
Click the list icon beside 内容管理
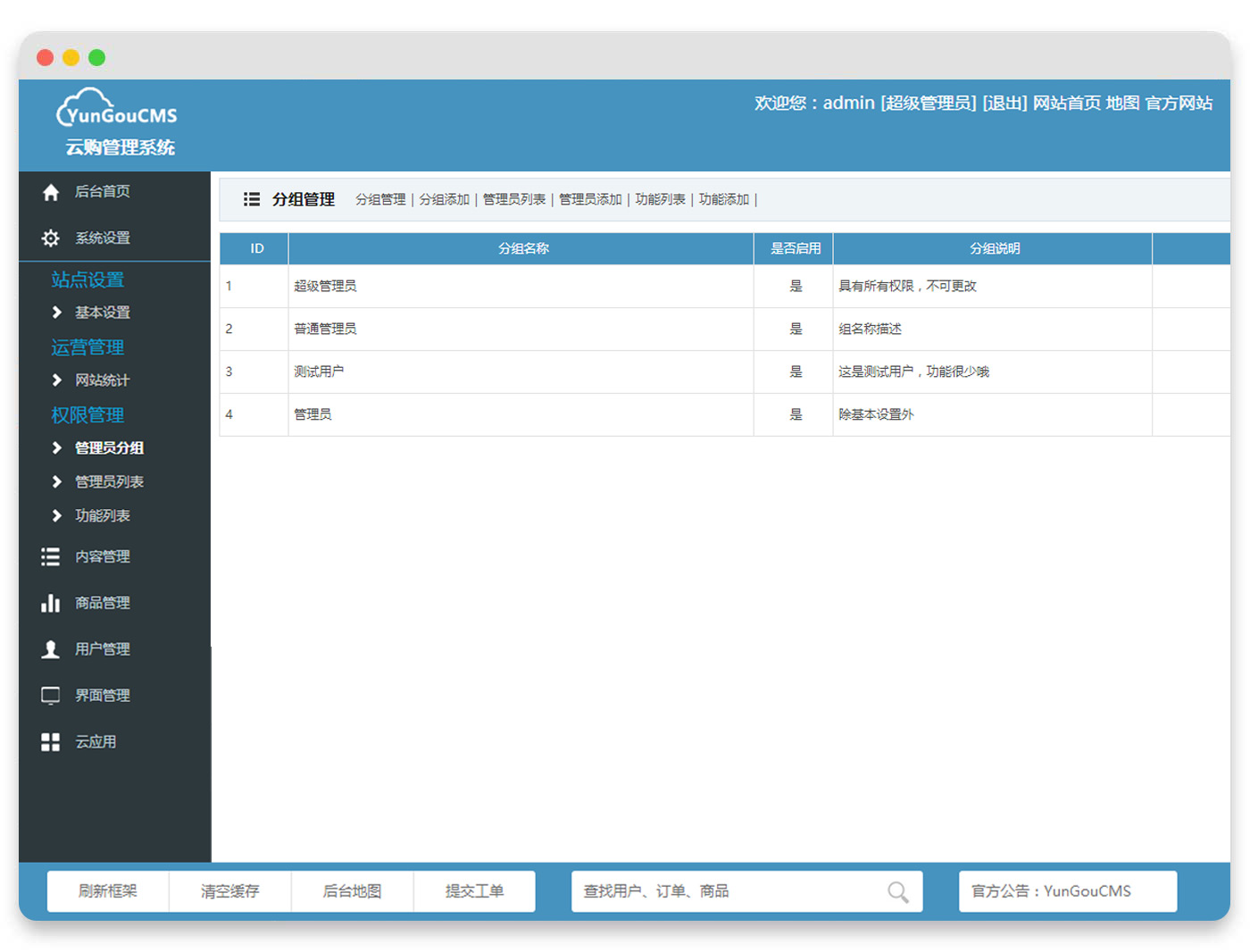[x=51, y=557]
